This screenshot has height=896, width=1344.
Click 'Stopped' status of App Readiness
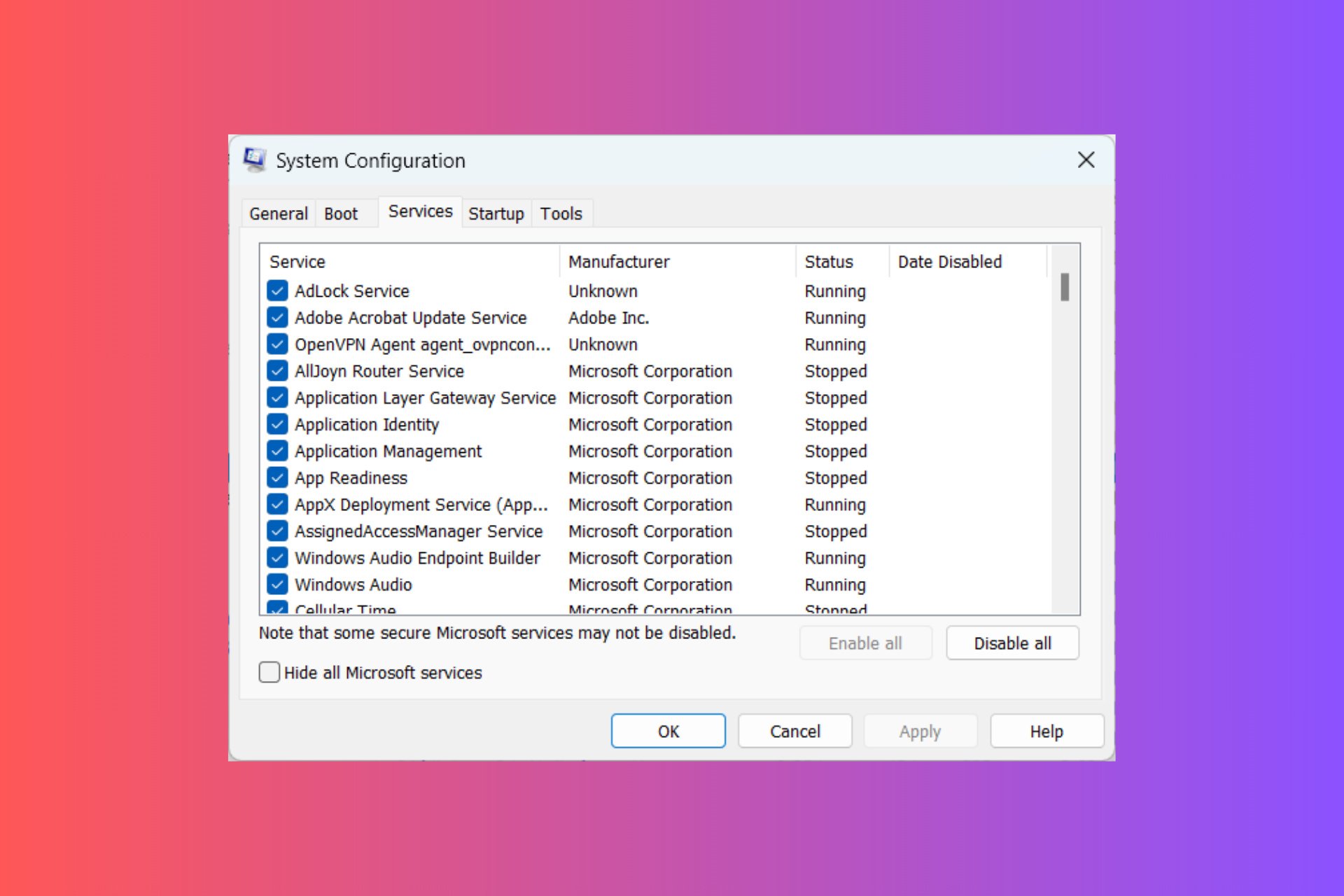click(x=836, y=478)
